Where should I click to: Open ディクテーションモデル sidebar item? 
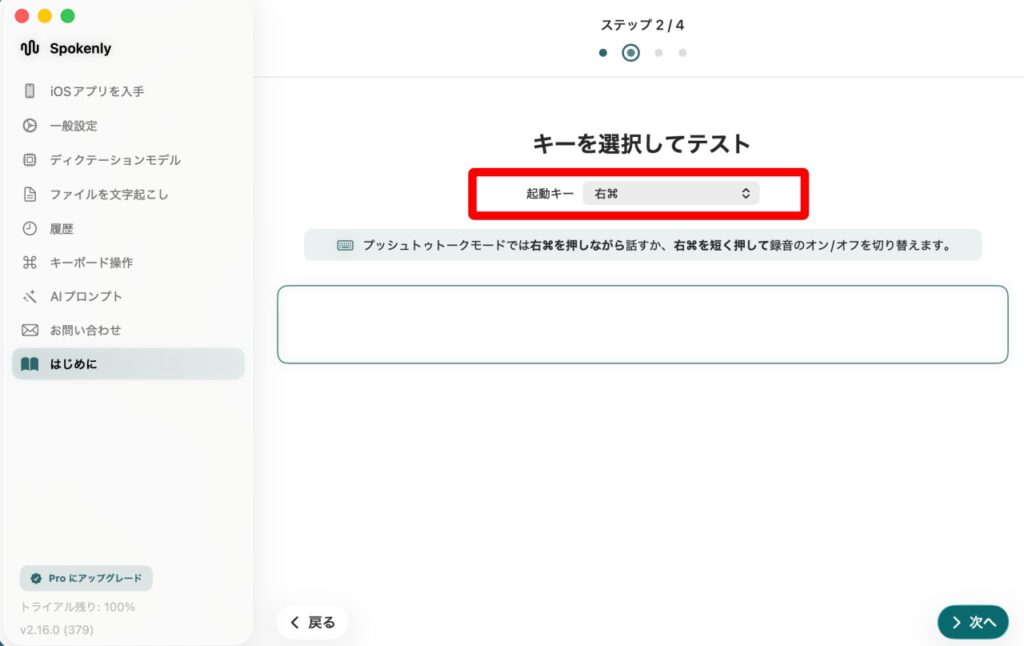pos(115,160)
